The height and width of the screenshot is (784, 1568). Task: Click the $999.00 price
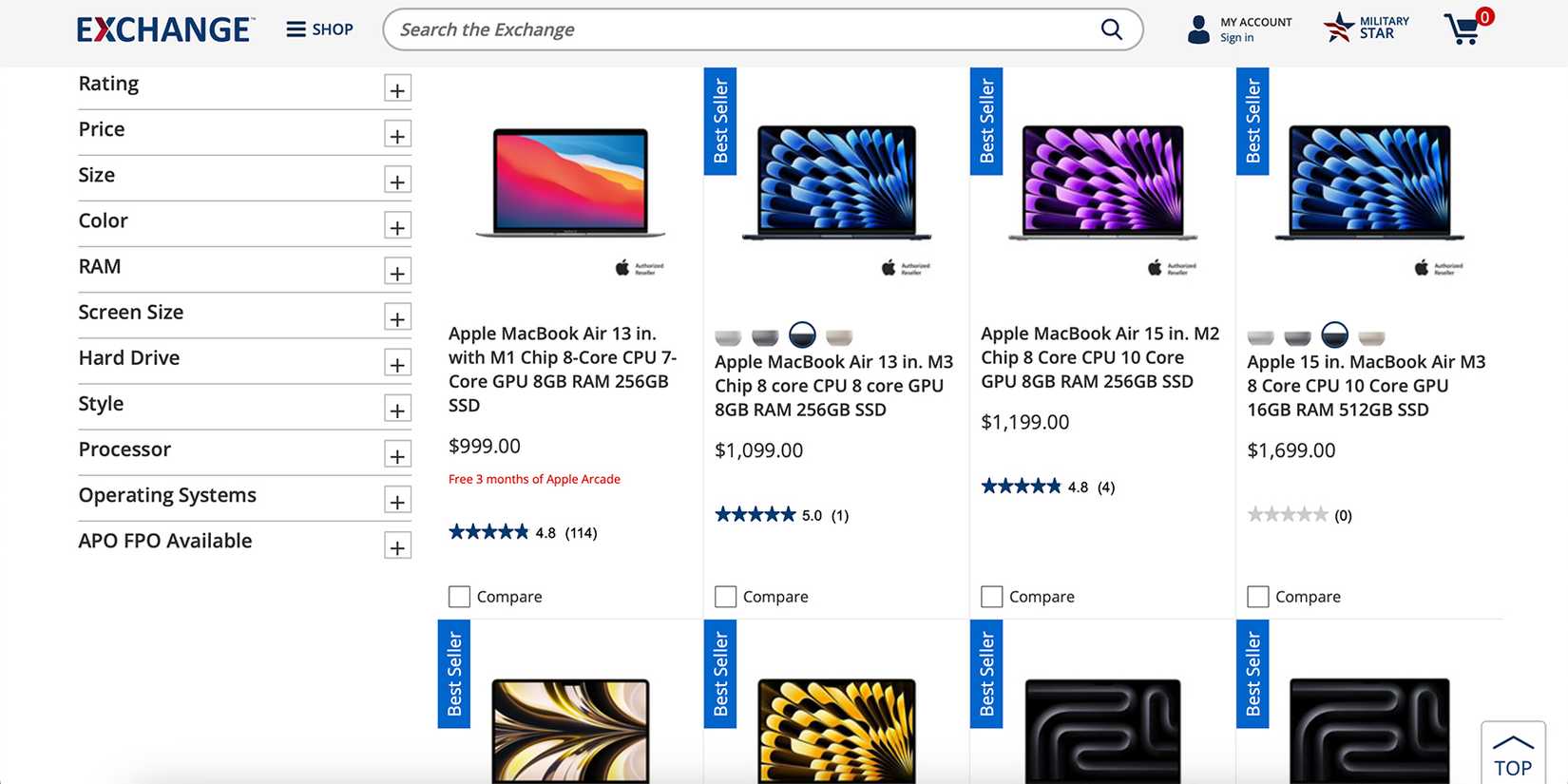[x=485, y=446]
